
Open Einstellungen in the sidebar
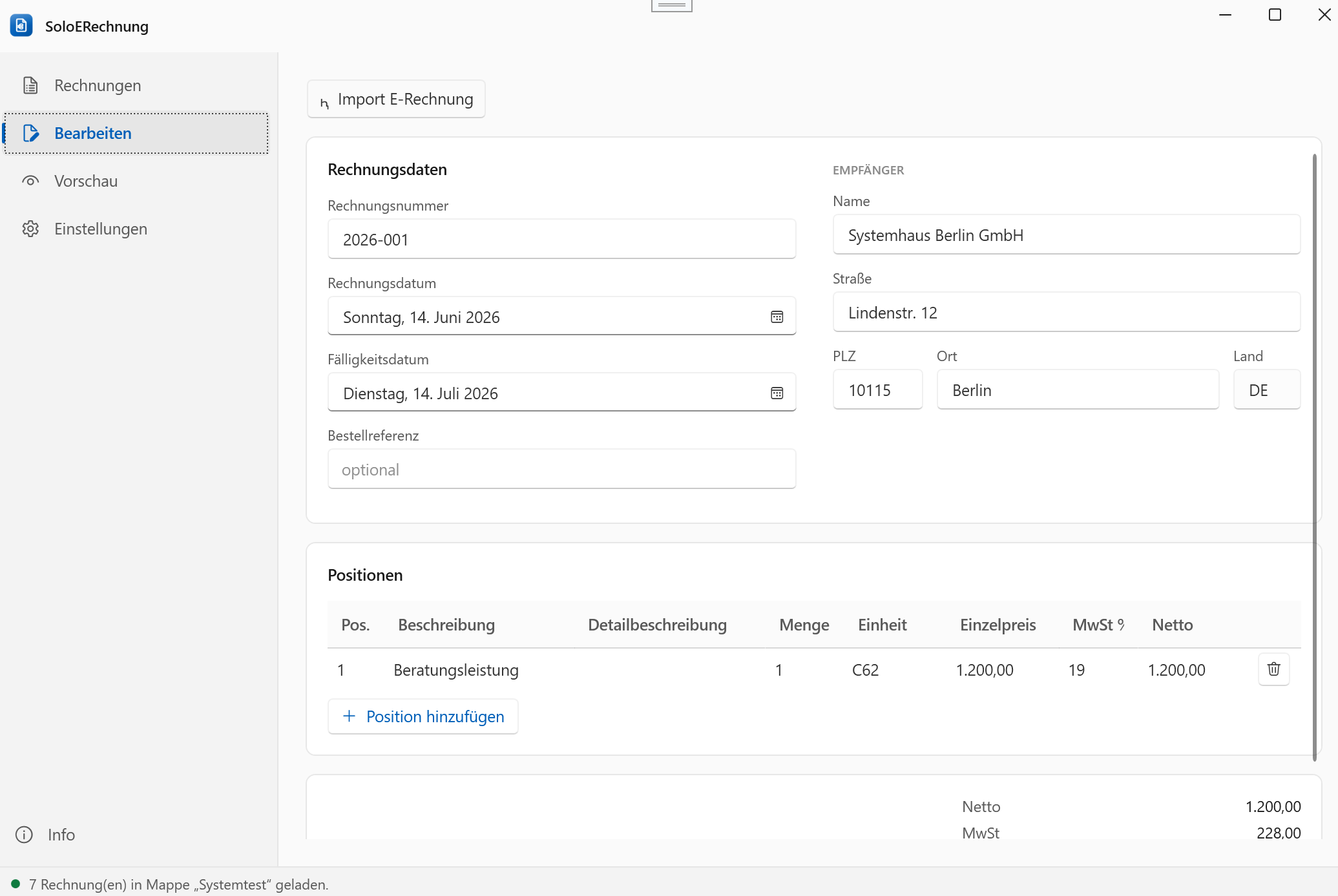point(136,229)
